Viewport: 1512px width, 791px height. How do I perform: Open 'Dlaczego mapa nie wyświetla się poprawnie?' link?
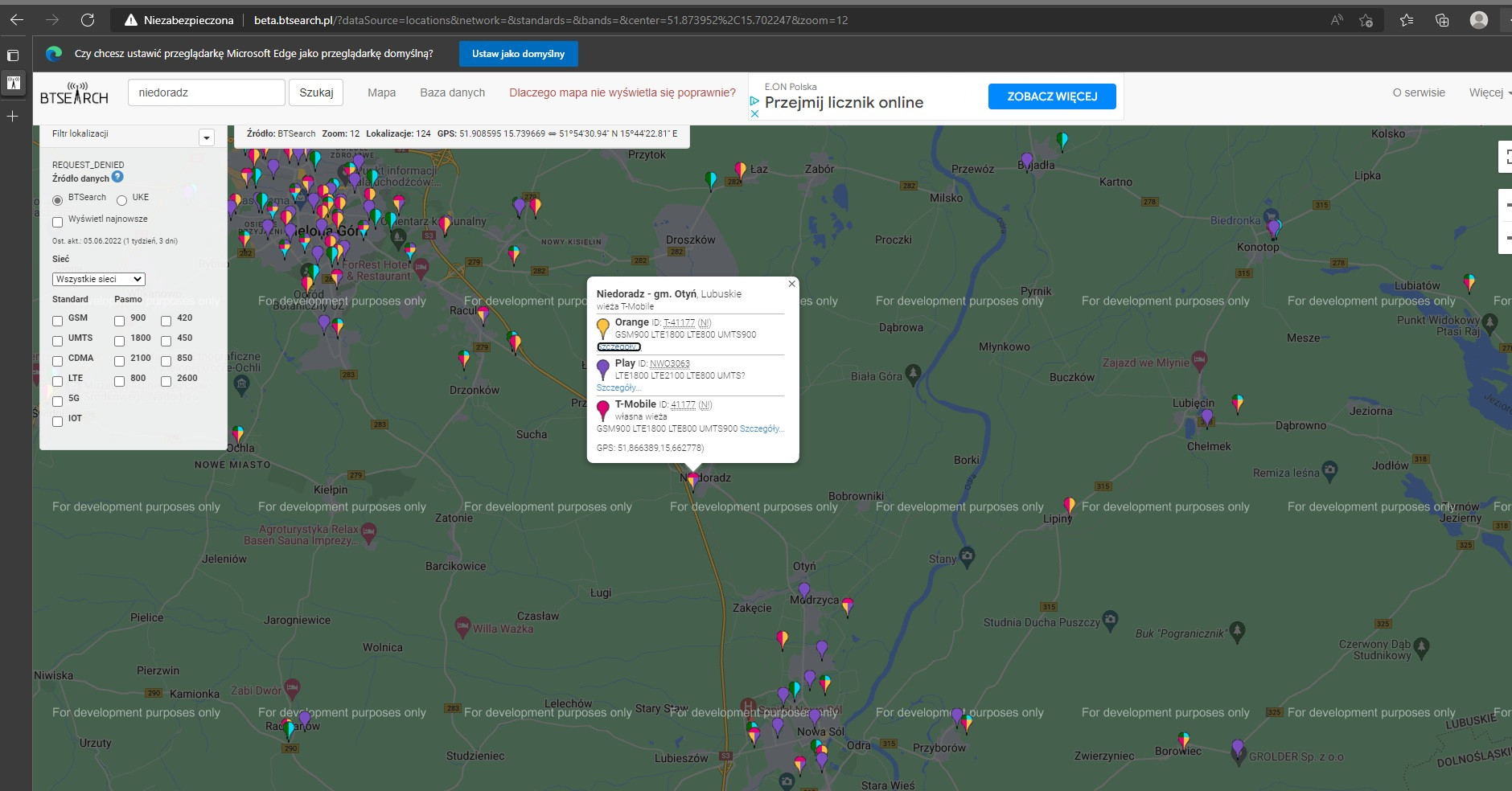pyautogui.click(x=622, y=92)
